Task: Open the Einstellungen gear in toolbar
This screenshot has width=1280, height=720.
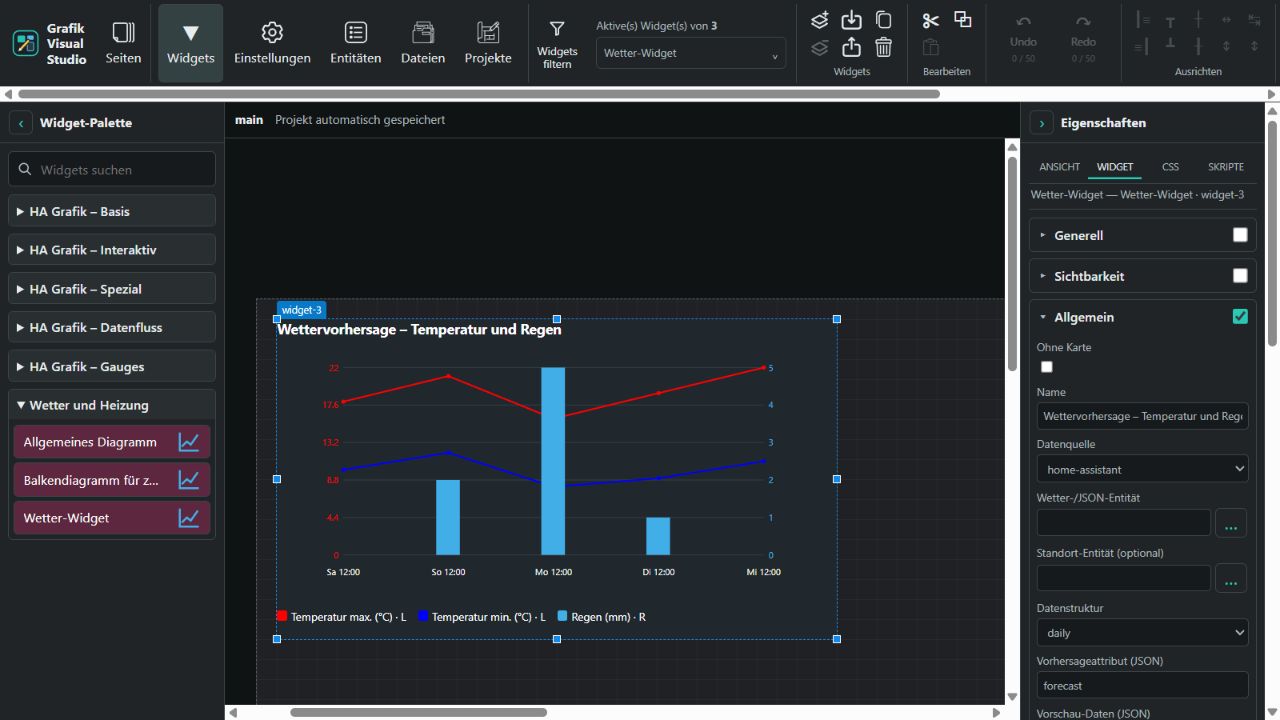Action: tap(272, 43)
